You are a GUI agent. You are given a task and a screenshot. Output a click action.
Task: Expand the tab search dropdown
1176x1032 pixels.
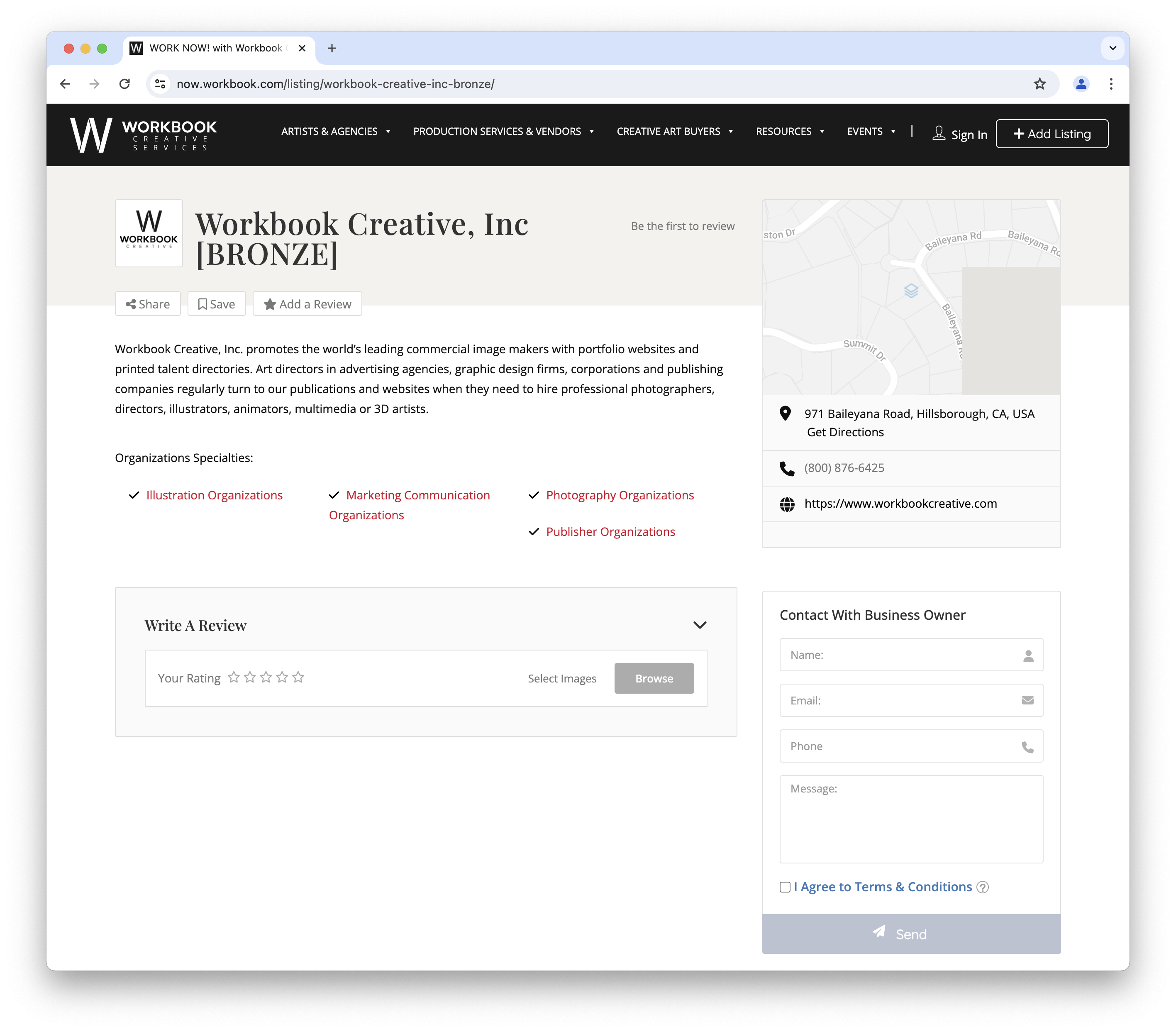tap(1112, 48)
